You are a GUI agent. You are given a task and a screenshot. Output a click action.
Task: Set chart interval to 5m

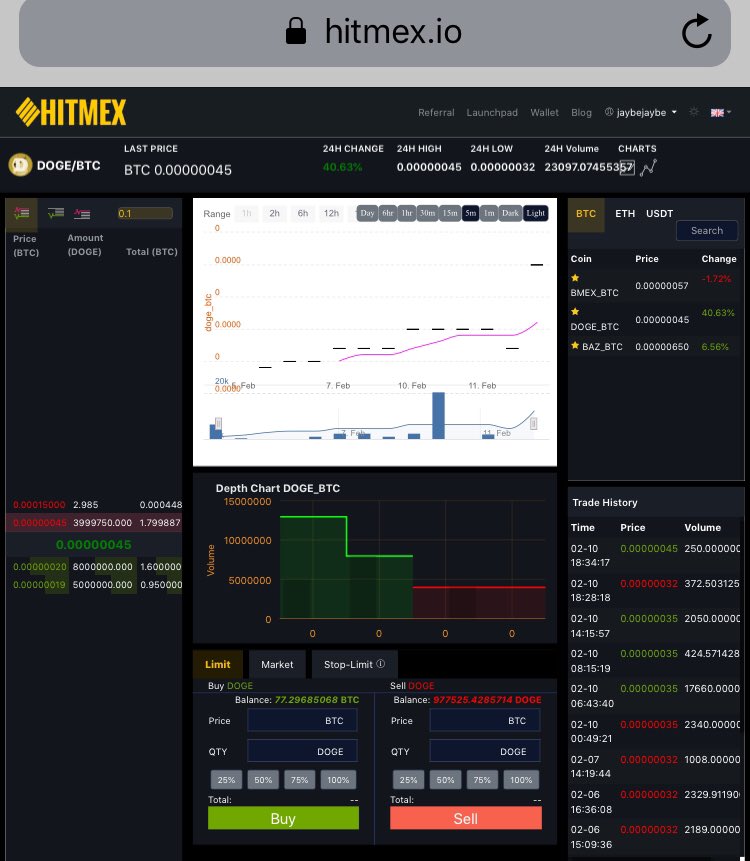click(471, 213)
